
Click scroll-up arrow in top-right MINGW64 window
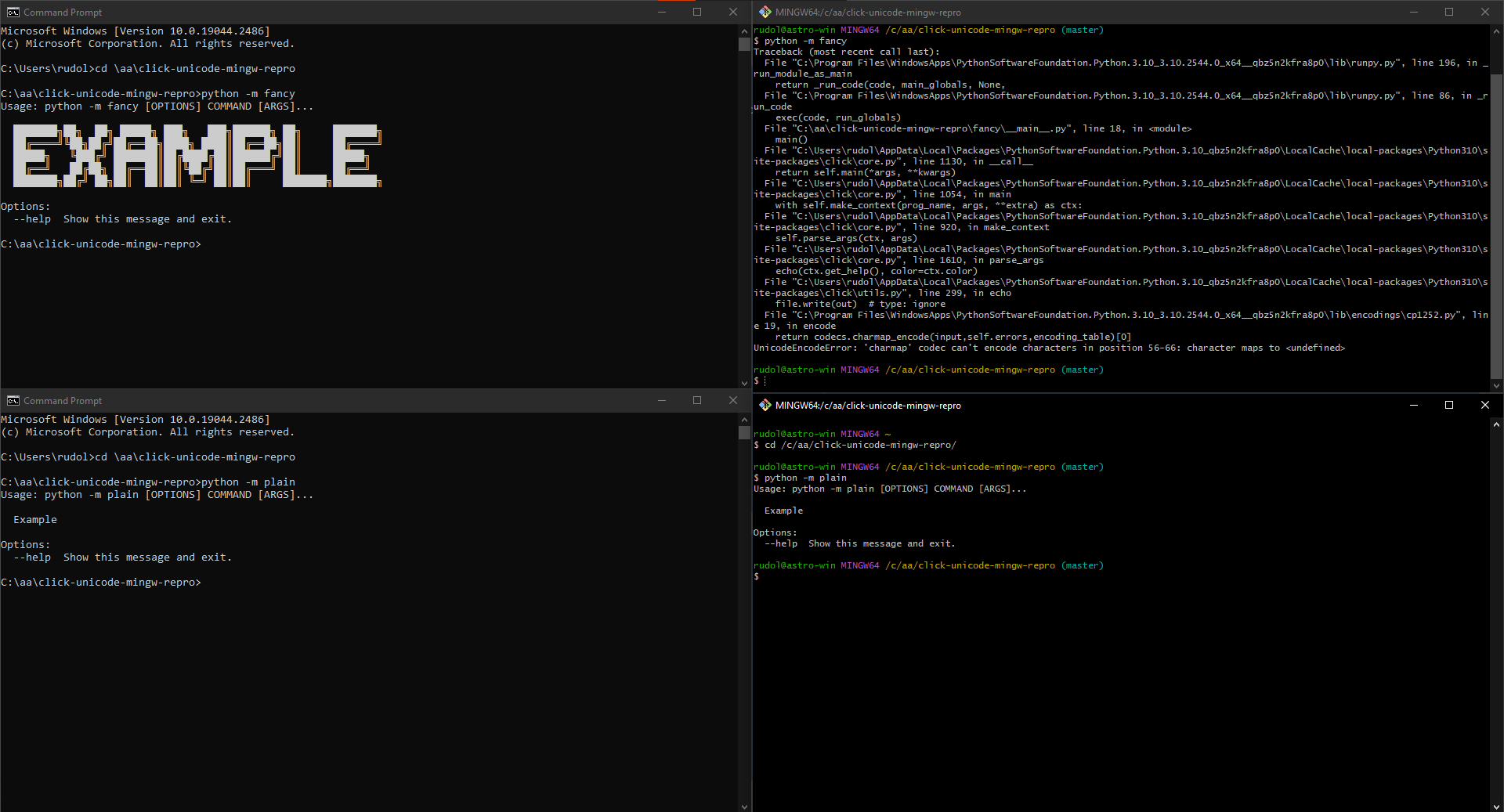[1496, 31]
